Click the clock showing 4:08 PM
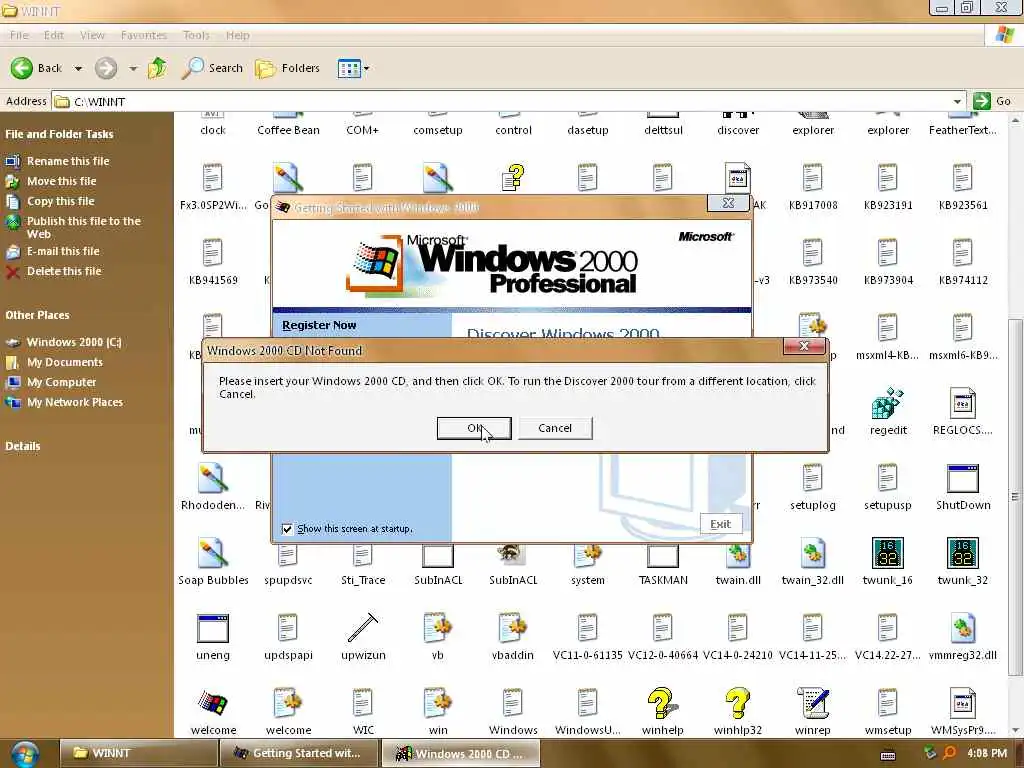The height and width of the screenshot is (768, 1024). 987,753
